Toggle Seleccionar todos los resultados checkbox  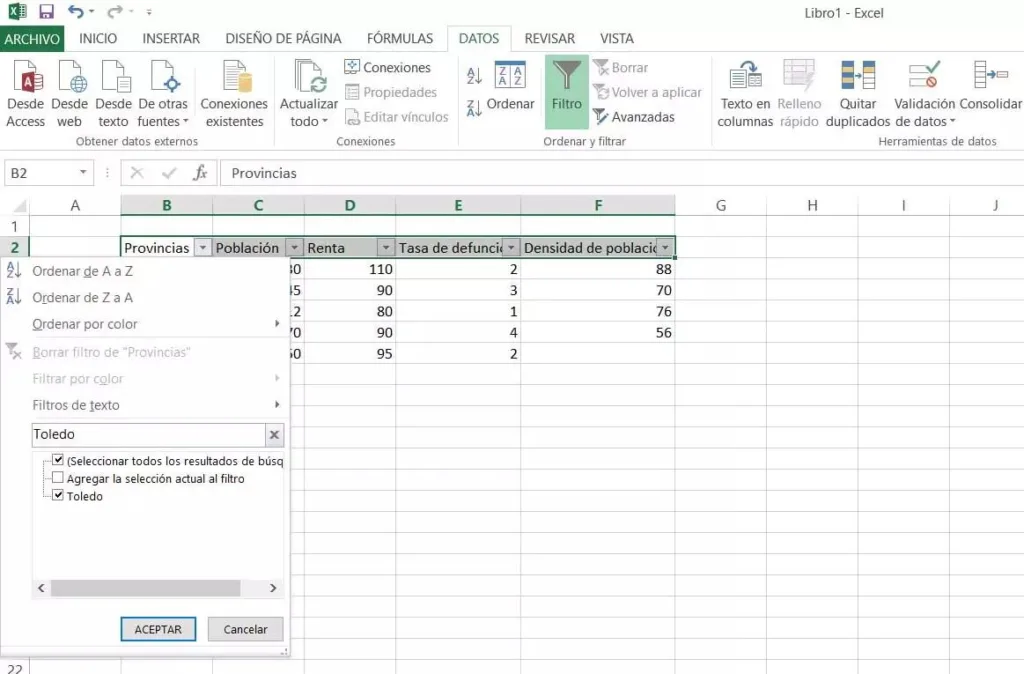tap(58, 461)
